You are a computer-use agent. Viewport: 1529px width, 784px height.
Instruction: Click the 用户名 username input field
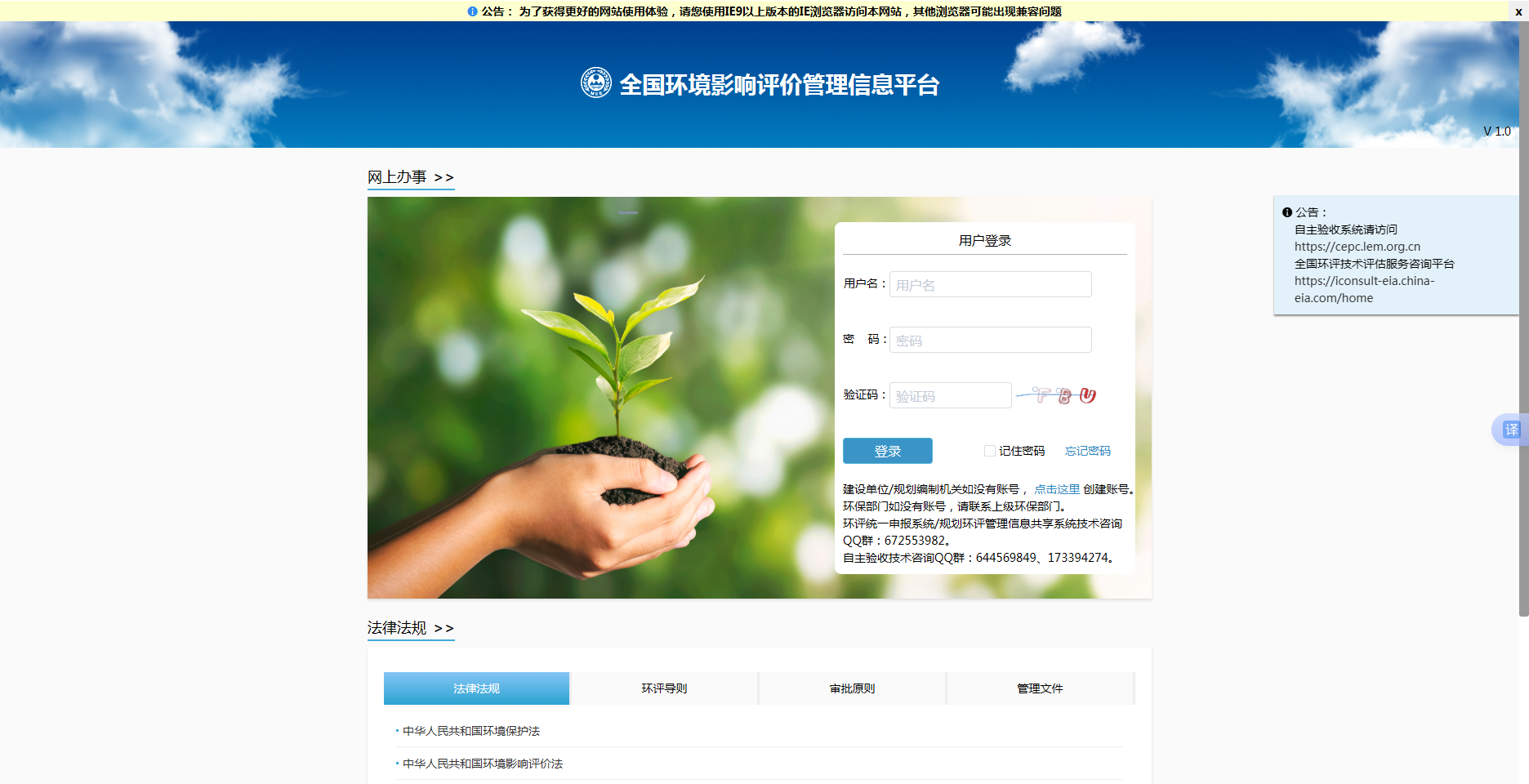coord(990,284)
